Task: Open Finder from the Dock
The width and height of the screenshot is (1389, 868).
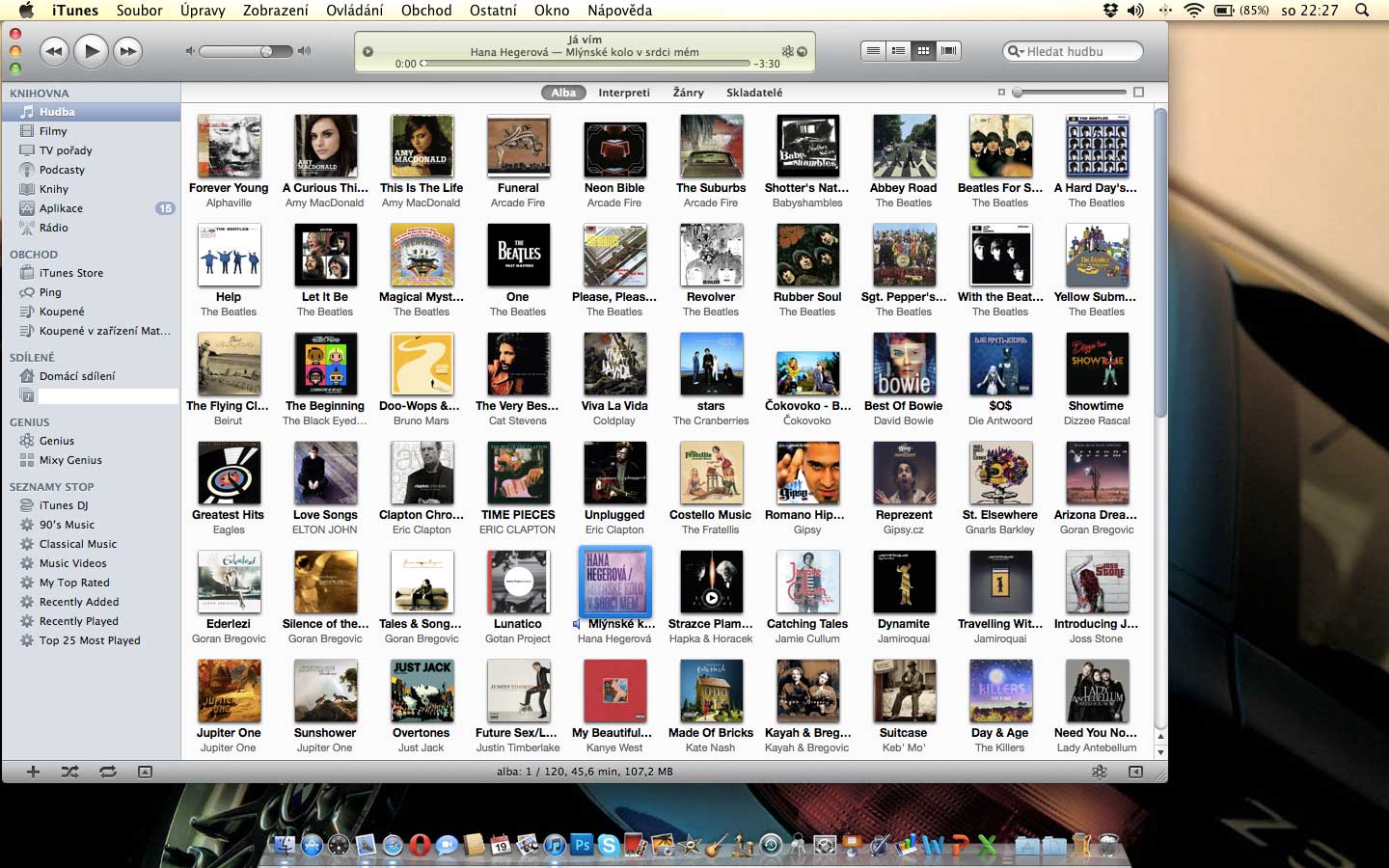Action: click(285, 845)
